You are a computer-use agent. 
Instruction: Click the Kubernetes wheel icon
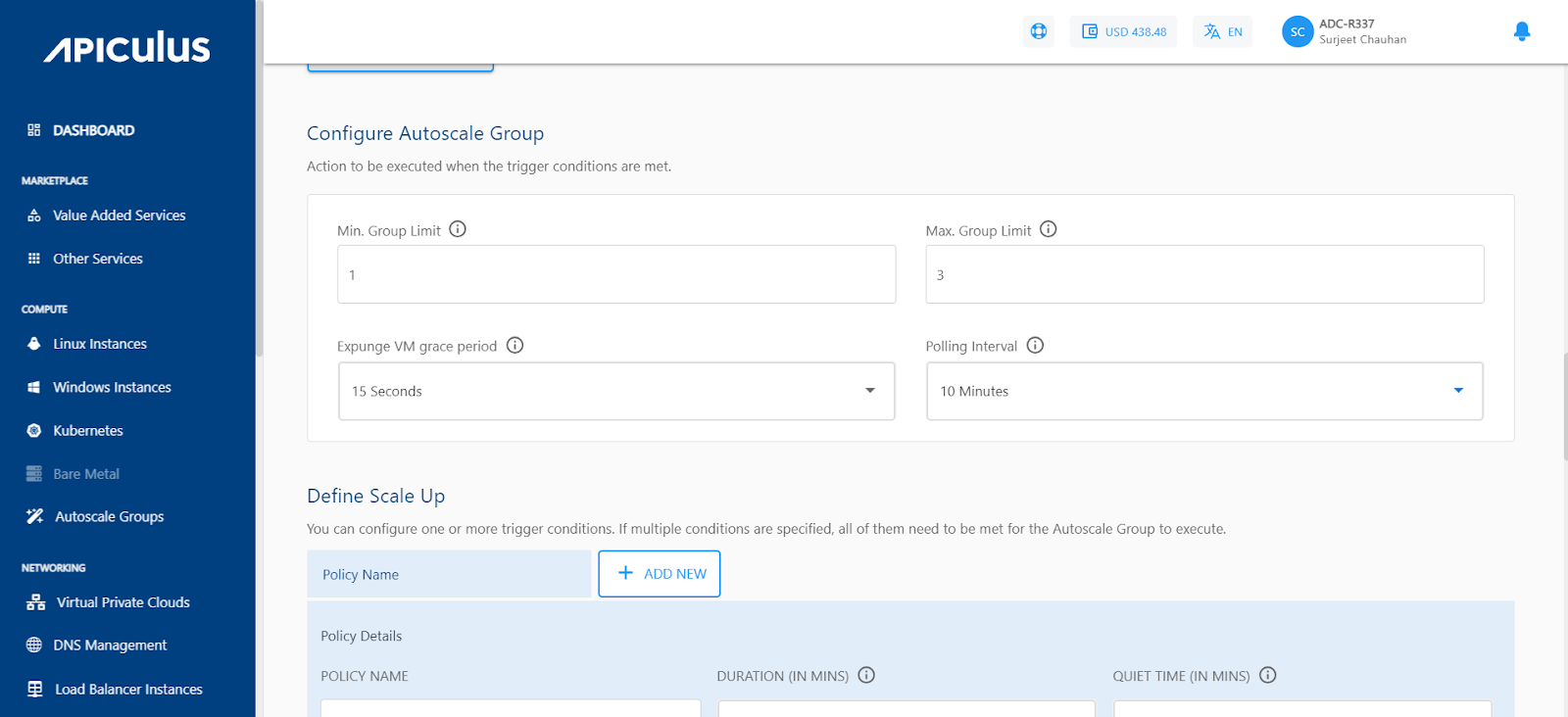[34, 431]
